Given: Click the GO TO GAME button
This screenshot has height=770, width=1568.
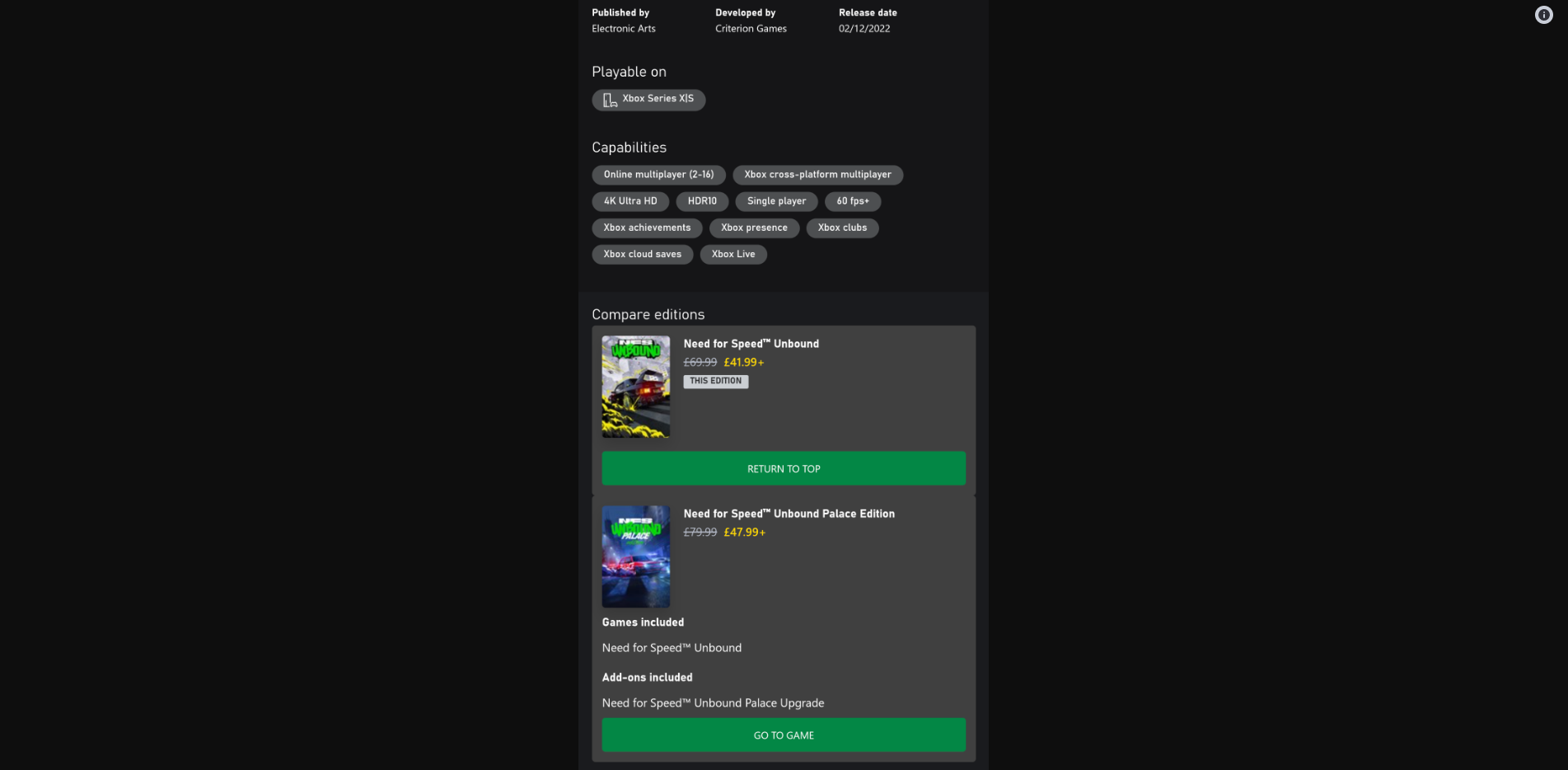Looking at the screenshot, I should click(784, 735).
